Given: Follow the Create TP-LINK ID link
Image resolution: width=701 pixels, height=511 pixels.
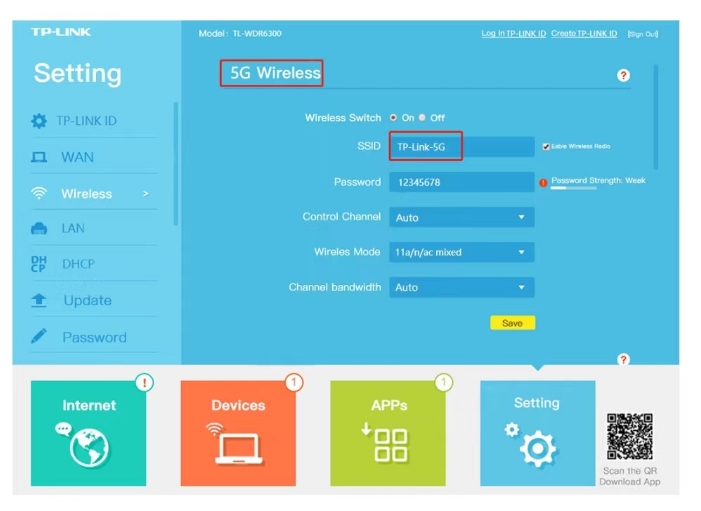Looking at the screenshot, I should pyautogui.click(x=584, y=34).
